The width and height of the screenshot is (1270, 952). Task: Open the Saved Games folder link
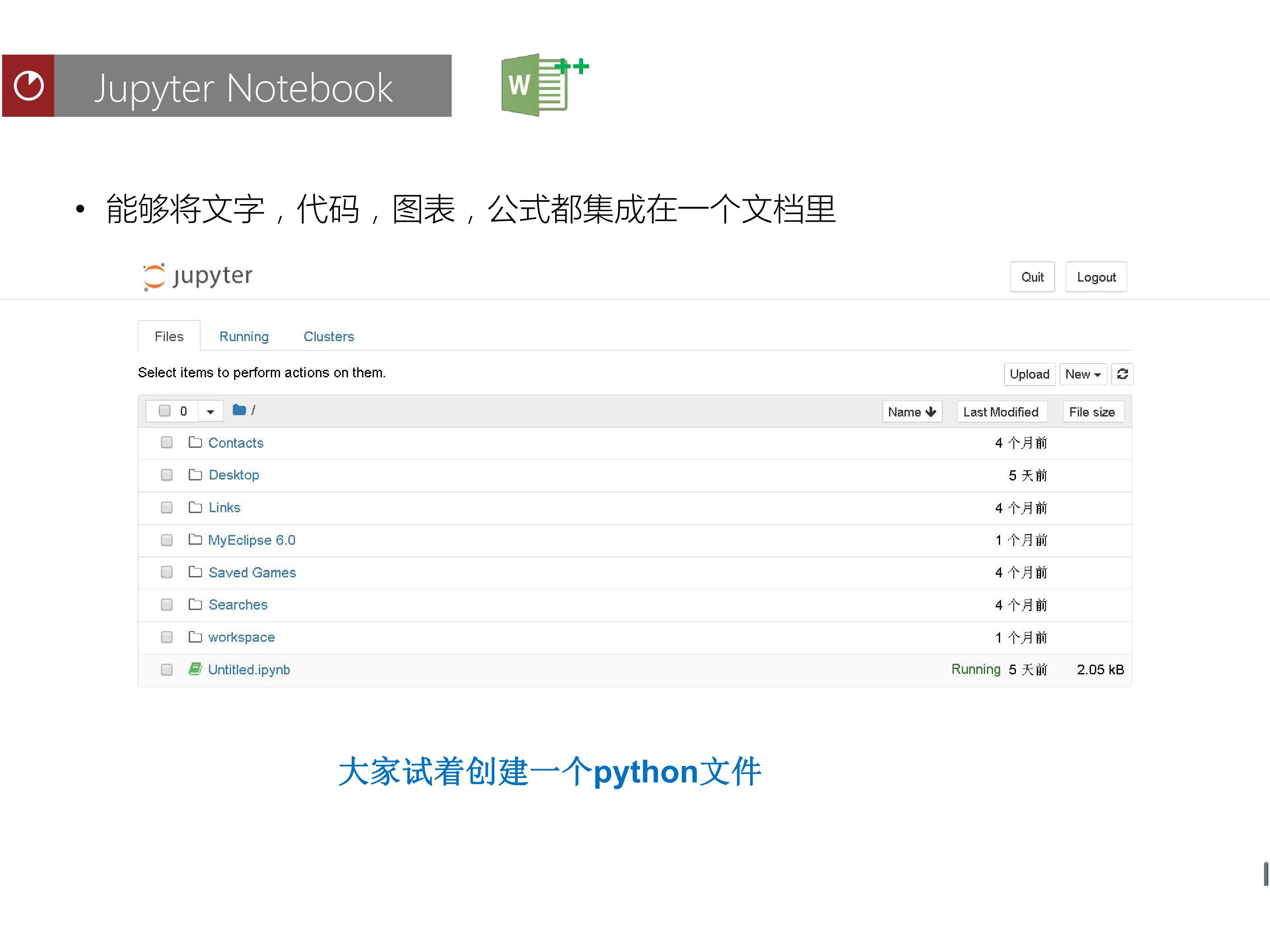pyautogui.click(x=252, y=573)
